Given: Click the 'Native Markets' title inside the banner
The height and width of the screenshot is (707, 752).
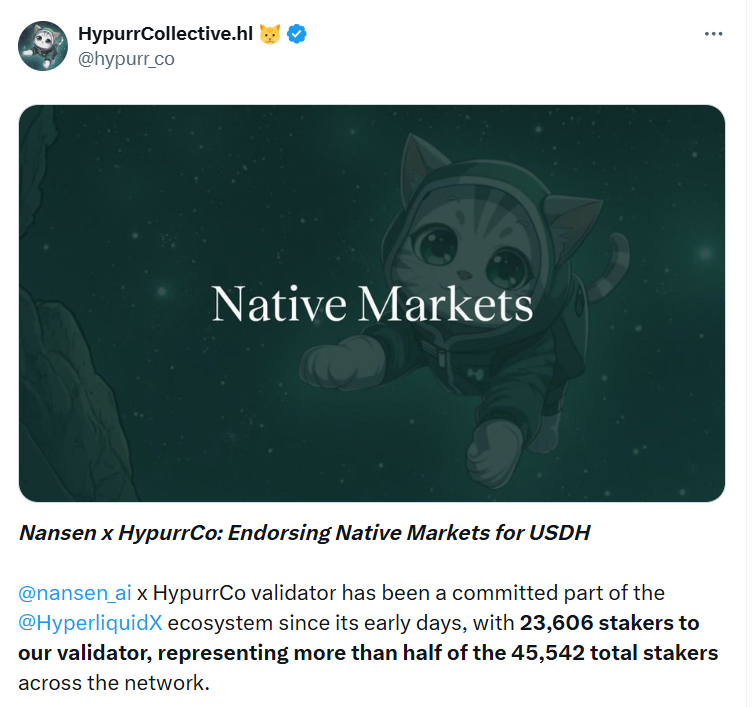Looking at the screenshot, I should [x=372, y=304].
